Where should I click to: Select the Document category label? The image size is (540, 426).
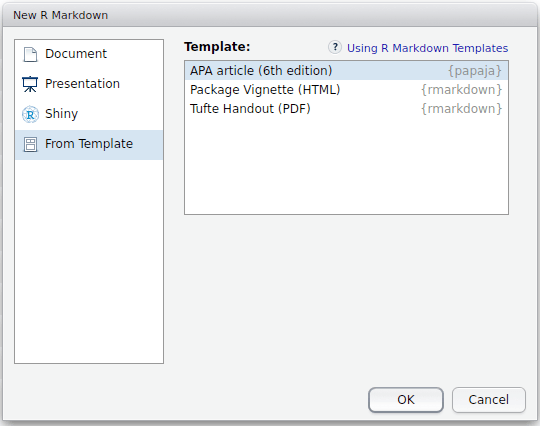[x=76, y=54]
